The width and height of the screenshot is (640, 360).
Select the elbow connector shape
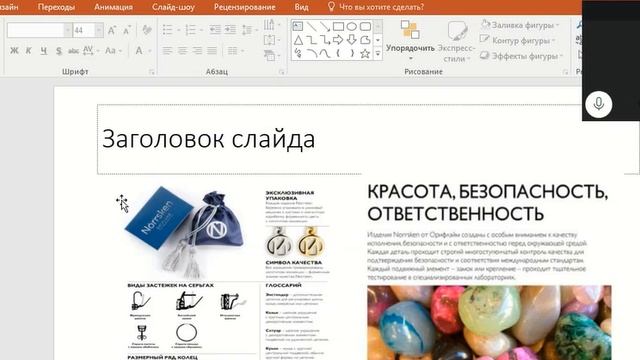(x=311, y=40)
